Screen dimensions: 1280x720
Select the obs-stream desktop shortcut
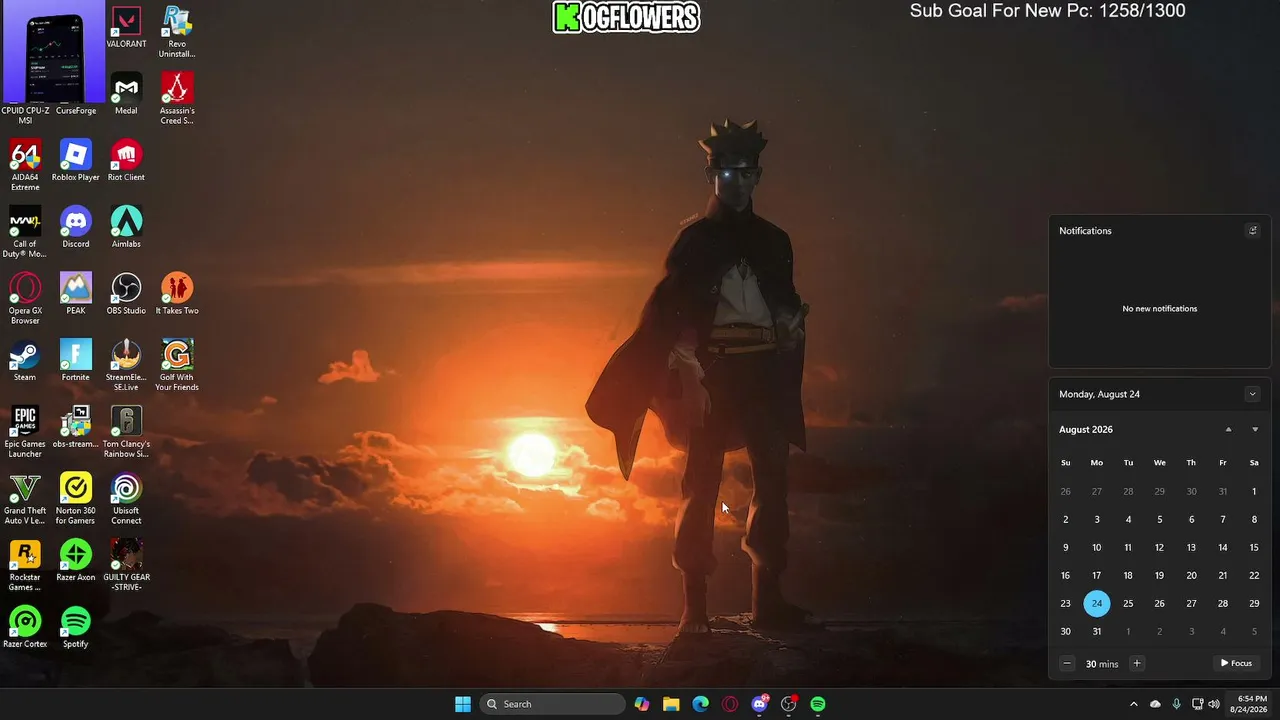tap(76, 427)
